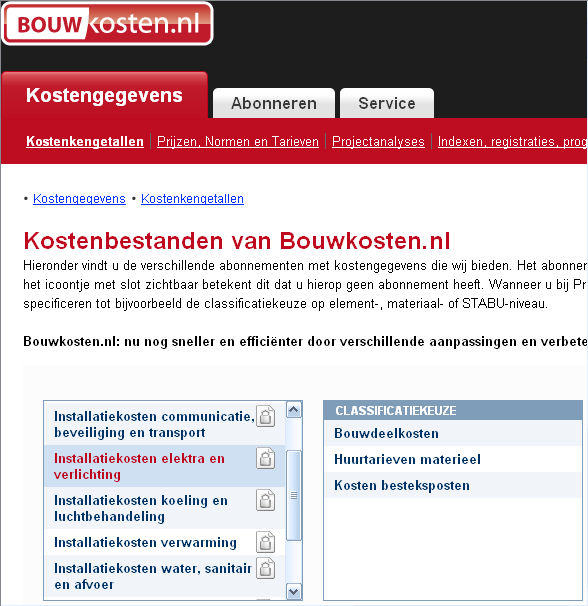
Task: Click the CLASSIFICATIEKEUZE panel header
Action: point(453,410)
